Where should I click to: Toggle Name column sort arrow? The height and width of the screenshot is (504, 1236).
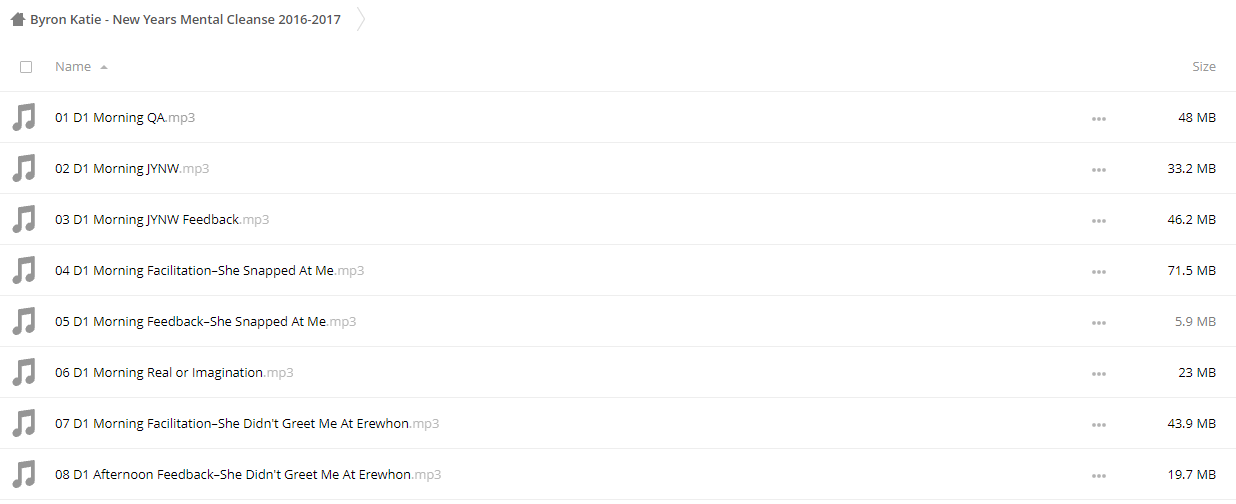104,67
